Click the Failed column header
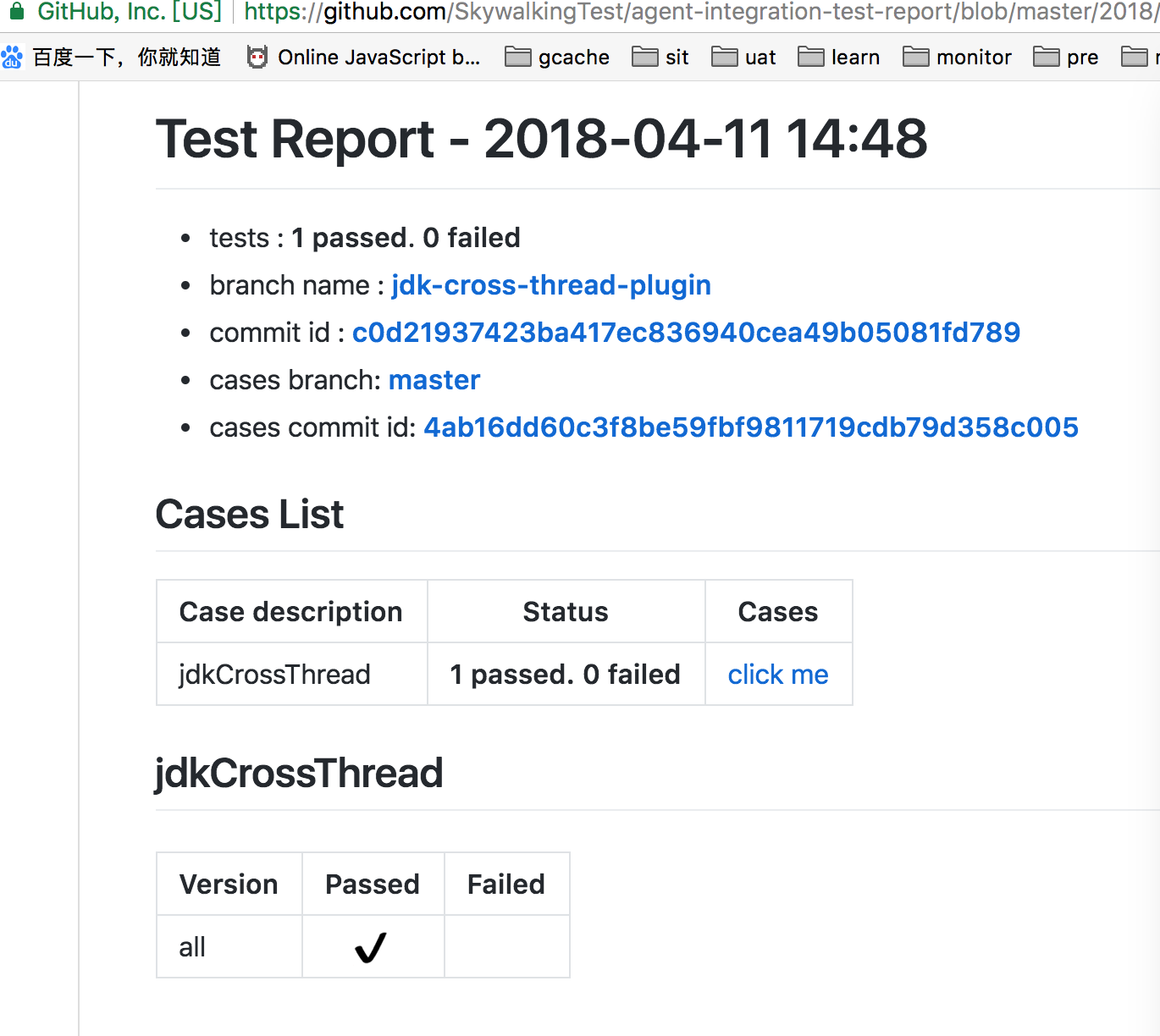 coord(507,884)
